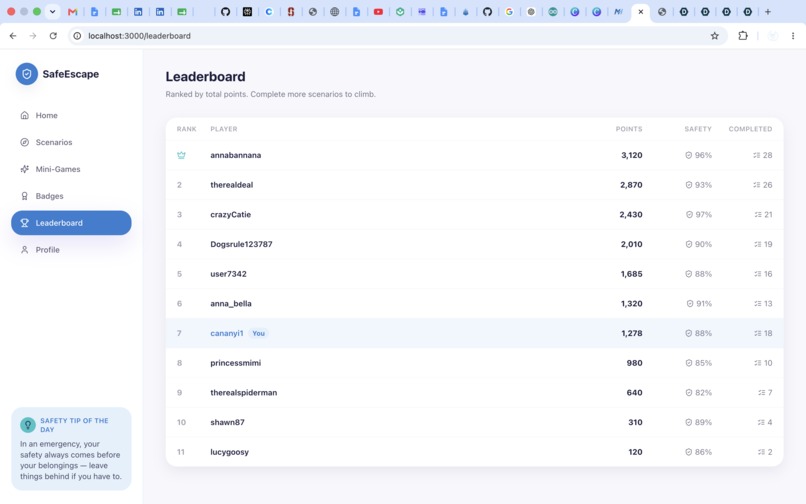
Task: Expand the tab search dropdown chevron
Action: (x=52, y=11)
